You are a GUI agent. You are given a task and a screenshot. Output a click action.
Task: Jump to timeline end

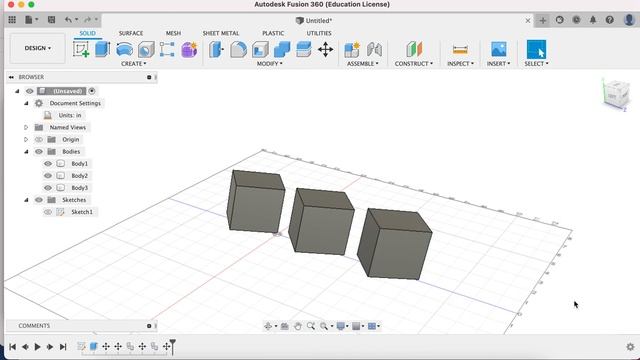tap(63, 347)
